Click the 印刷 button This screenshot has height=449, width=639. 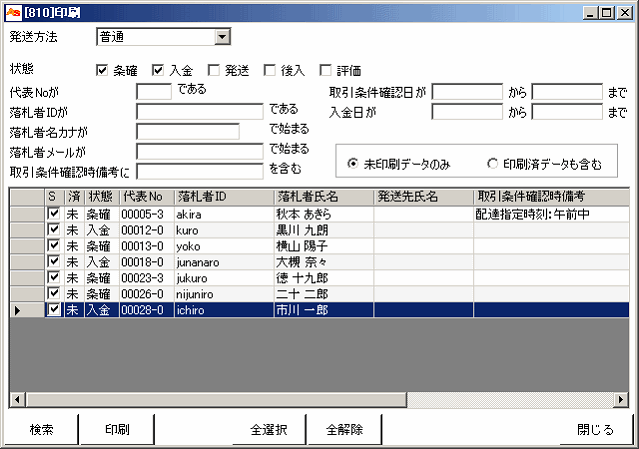pos(117,429)
